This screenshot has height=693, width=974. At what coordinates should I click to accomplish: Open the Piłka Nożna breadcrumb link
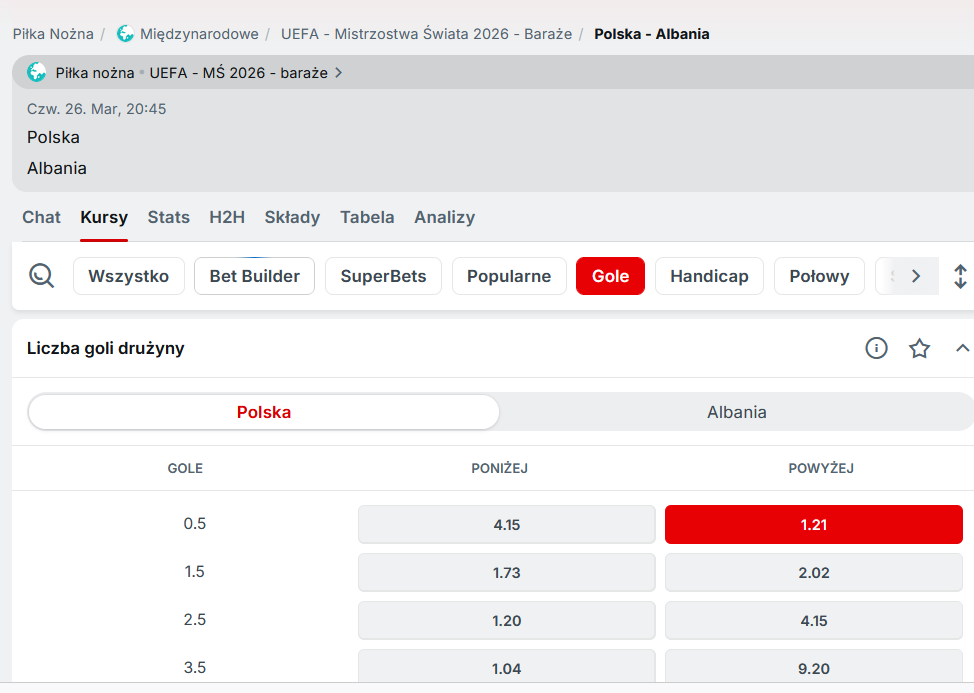(x=53, y=34)
